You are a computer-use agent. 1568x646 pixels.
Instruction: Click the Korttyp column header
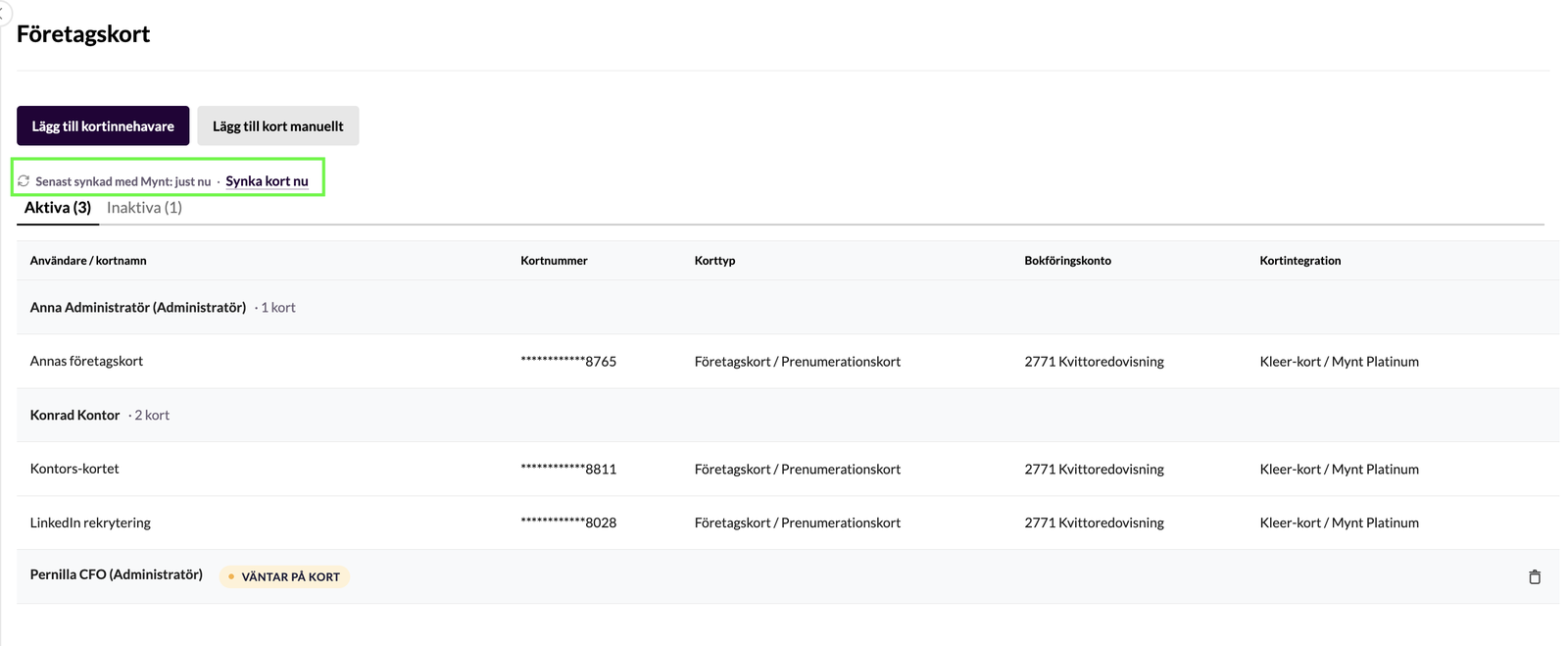click(714, 261)
